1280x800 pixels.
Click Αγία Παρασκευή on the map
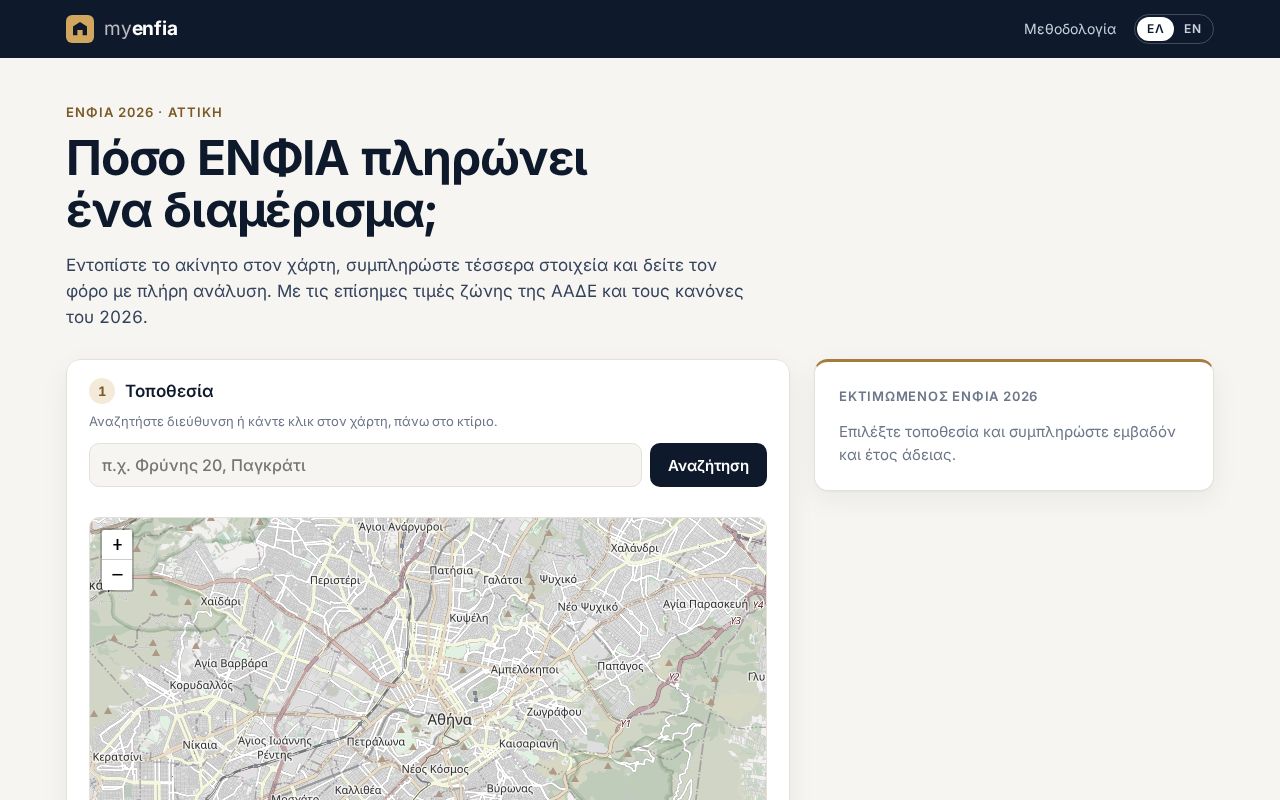[706, 605]
